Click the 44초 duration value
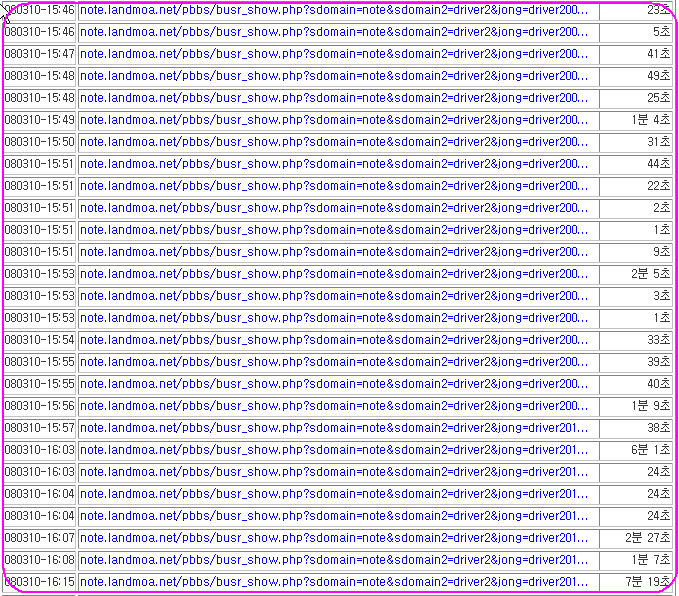Image resolution: width=679 pixels, height=596 pixels. tap(659, 164)
